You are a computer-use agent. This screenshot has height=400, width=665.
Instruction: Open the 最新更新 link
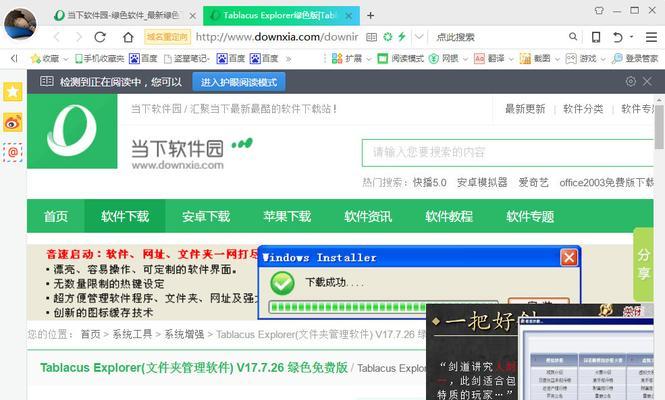click(525, 109)
